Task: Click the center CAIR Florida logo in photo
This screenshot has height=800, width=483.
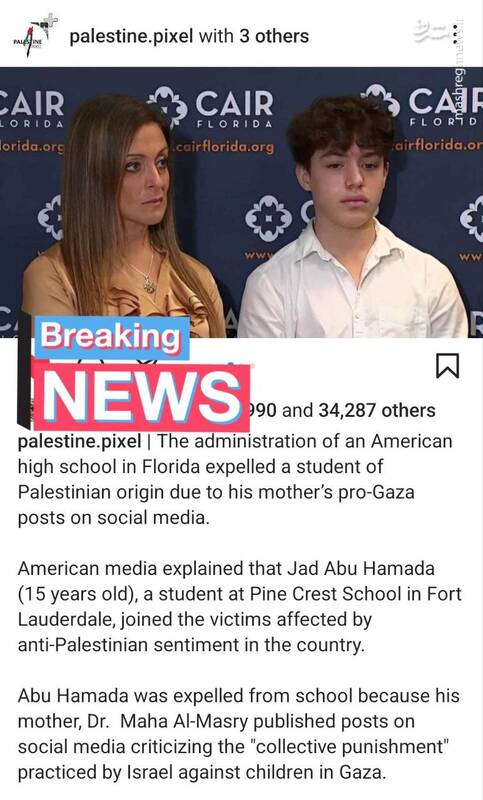Action: pos(210,108)
